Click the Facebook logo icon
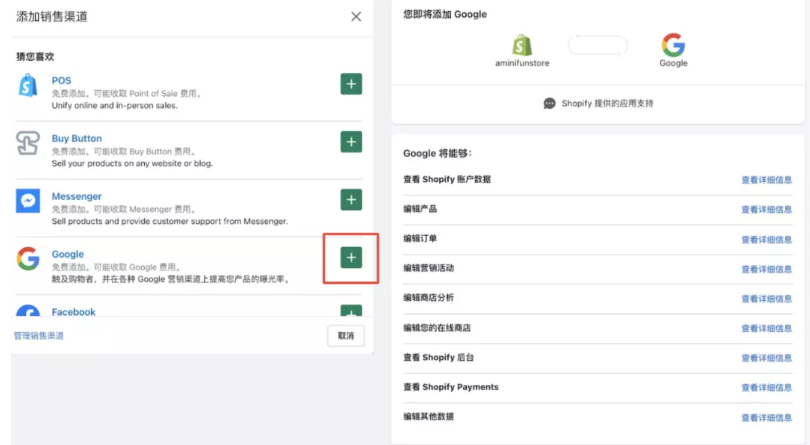The width and height of the screenshot is (810, 445). point(28,311)
